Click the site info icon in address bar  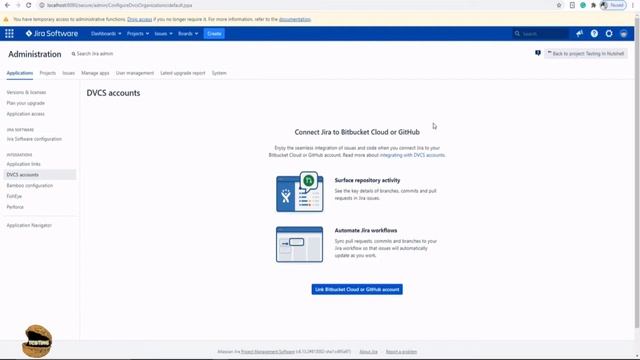42,5
